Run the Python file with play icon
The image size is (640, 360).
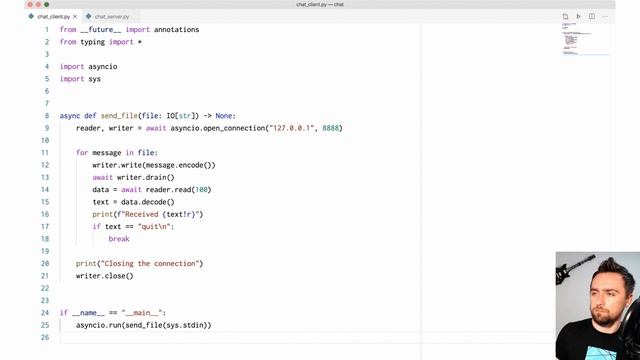[578, 16]
